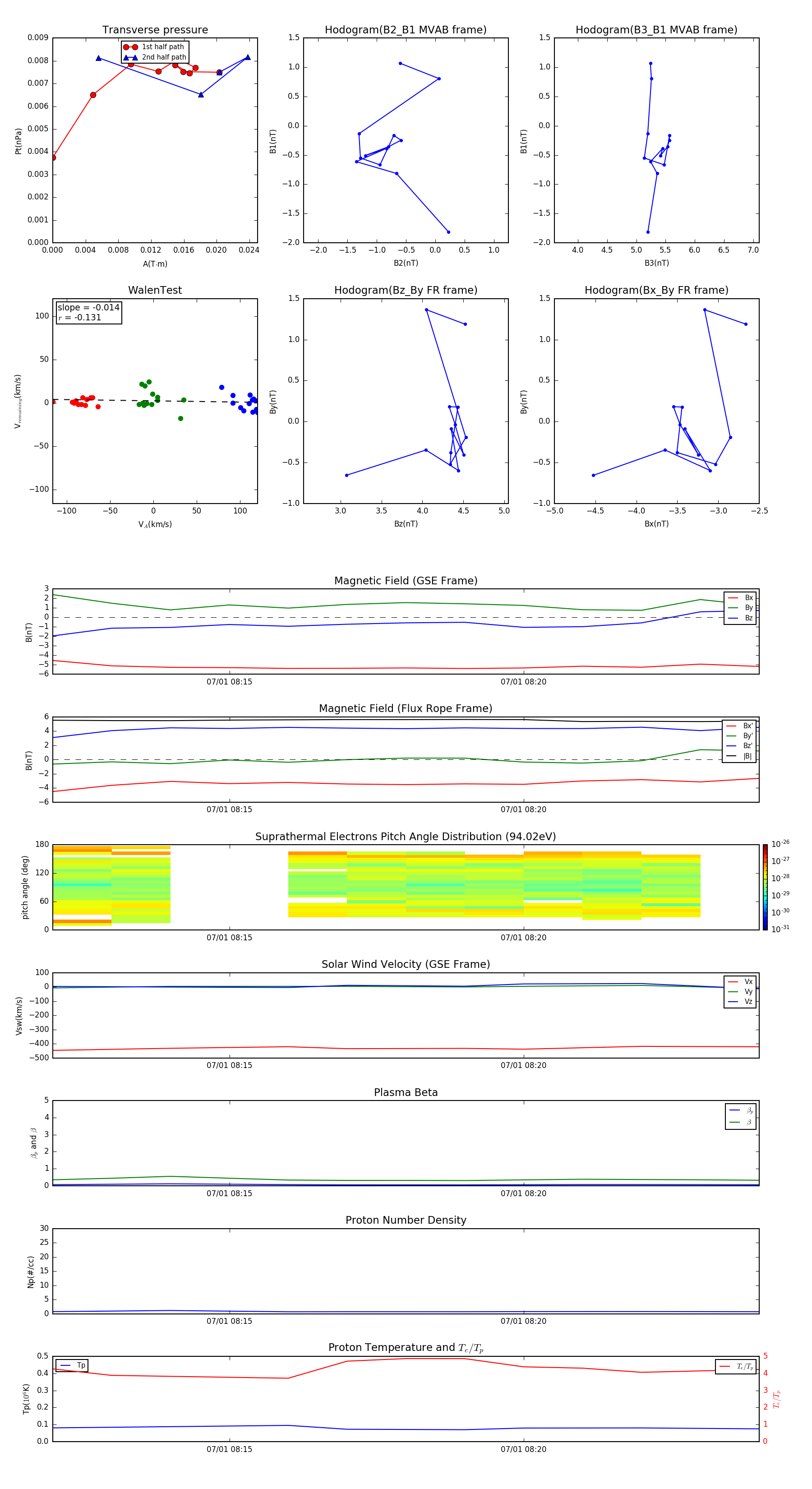This screenshot has height=1489, width=812.
Task: Select the 'Vz' legend entry
Action: coord(740,1001)
